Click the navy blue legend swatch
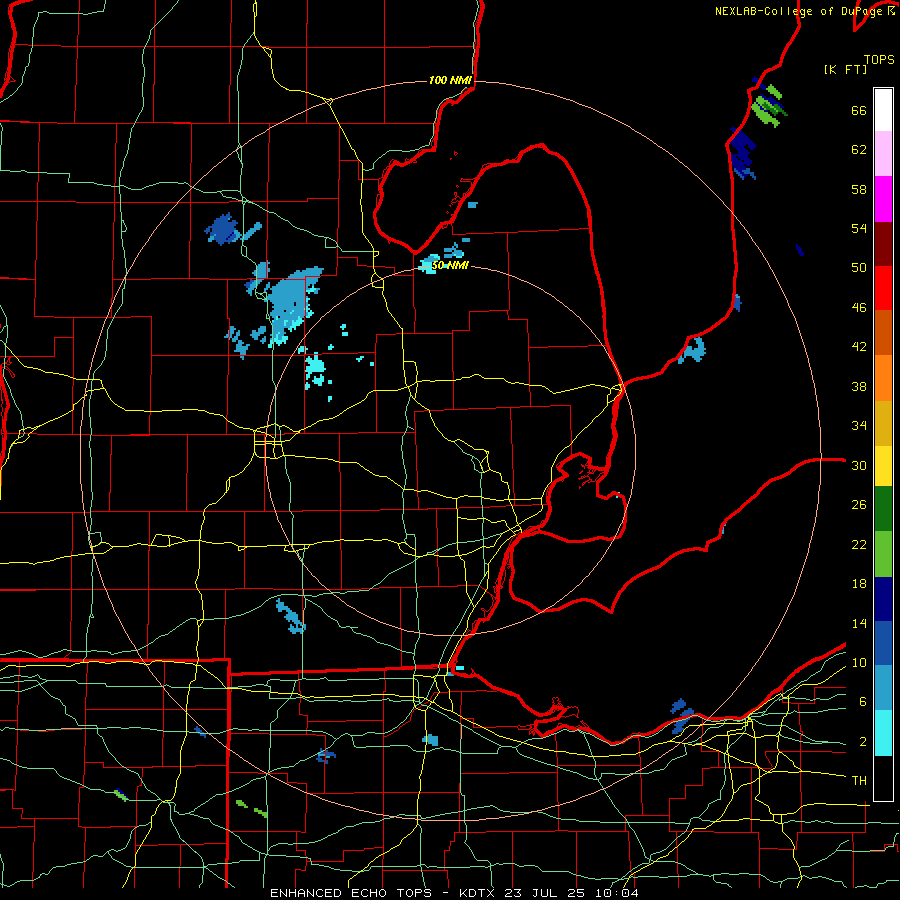 tap(883, 599)
